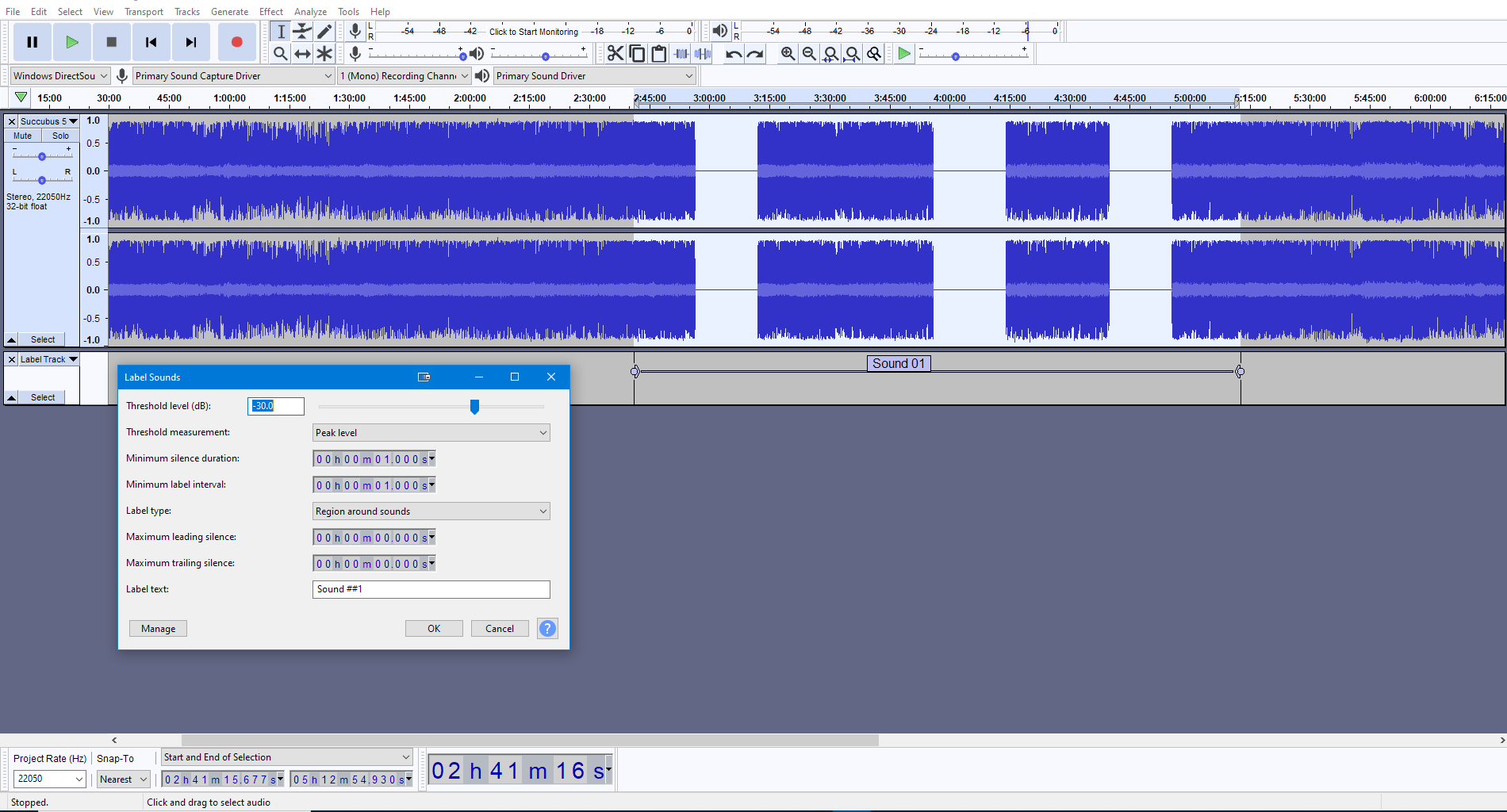Open the Threshold measurement Peak level dropdown

(431, 432)
